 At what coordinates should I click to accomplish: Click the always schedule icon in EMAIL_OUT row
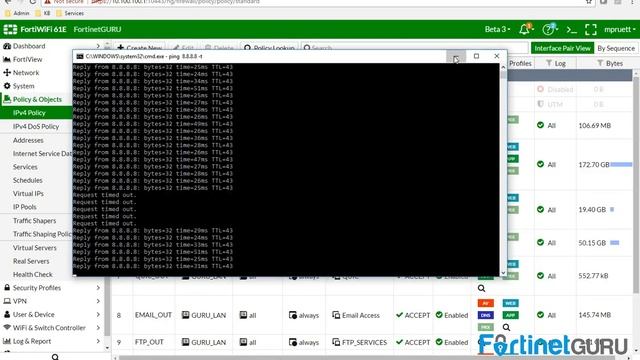coord(293,315)
